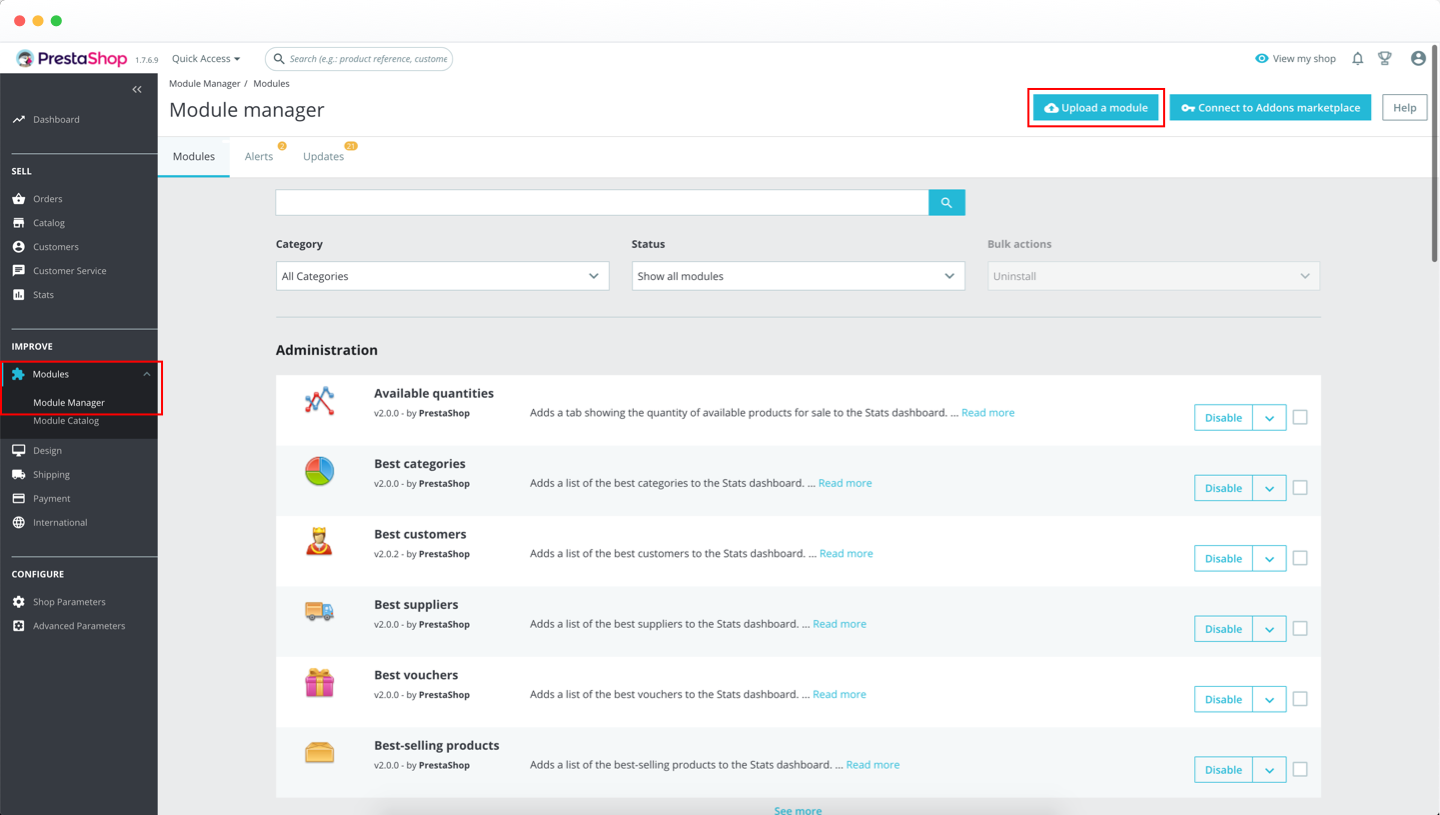Click the Help button
1440x815 pixels.
point(1405,108)
